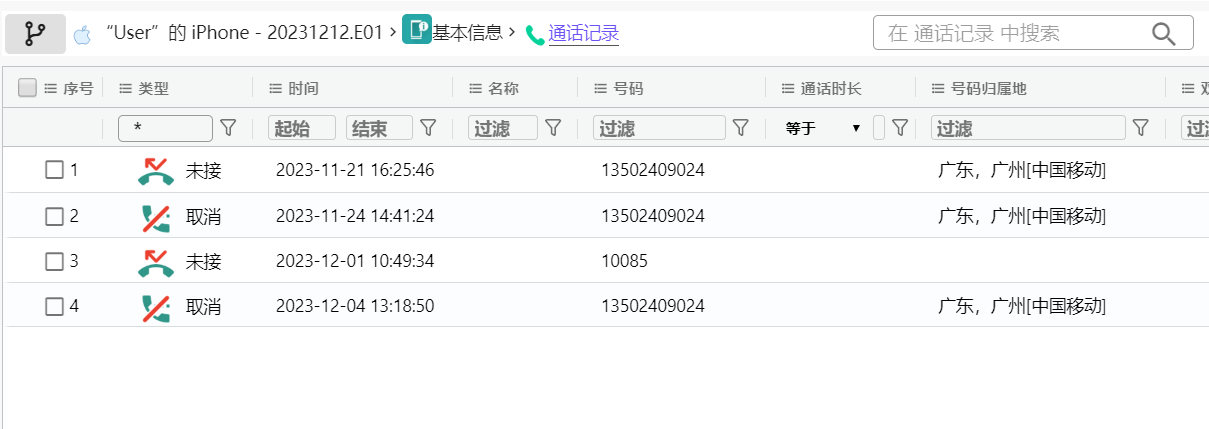This screenshot has width=1209, height=429.
Task: Click the 通话时长 value filter field
Action: pyautogui.click(x=879, y=128)
